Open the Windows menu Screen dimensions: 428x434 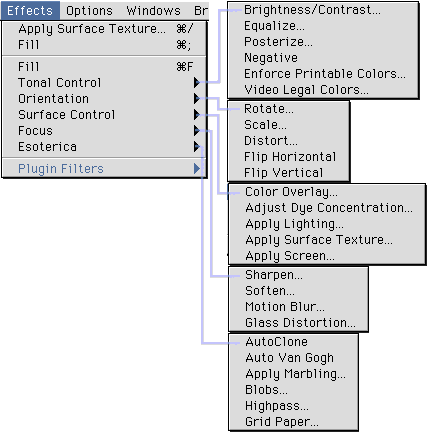pos(153,11)
